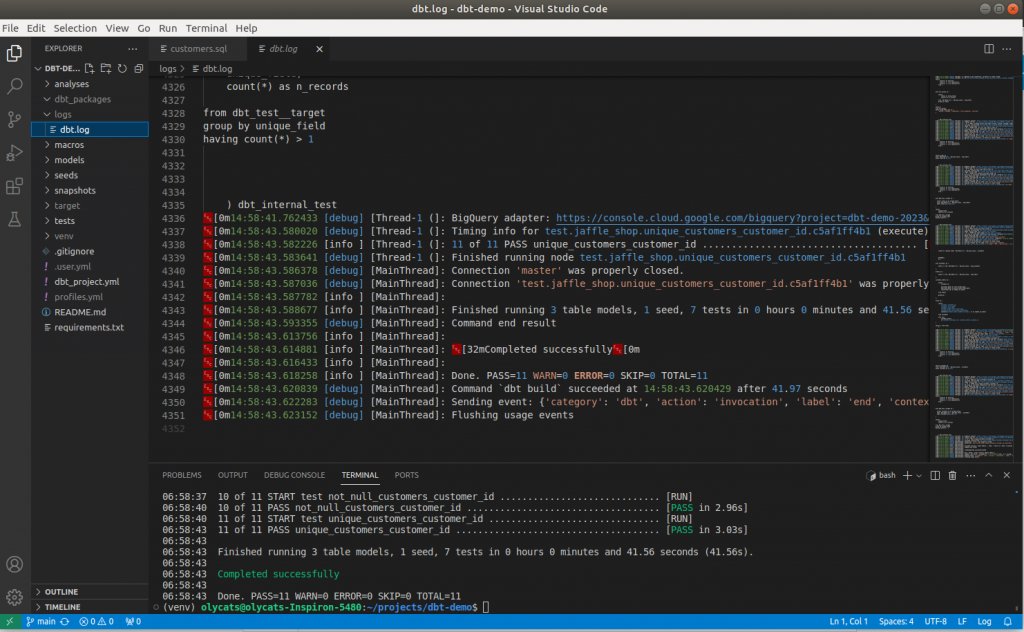Click the editor minimap overview
Screen dimensions: 1024x632
tap(973, 268)
